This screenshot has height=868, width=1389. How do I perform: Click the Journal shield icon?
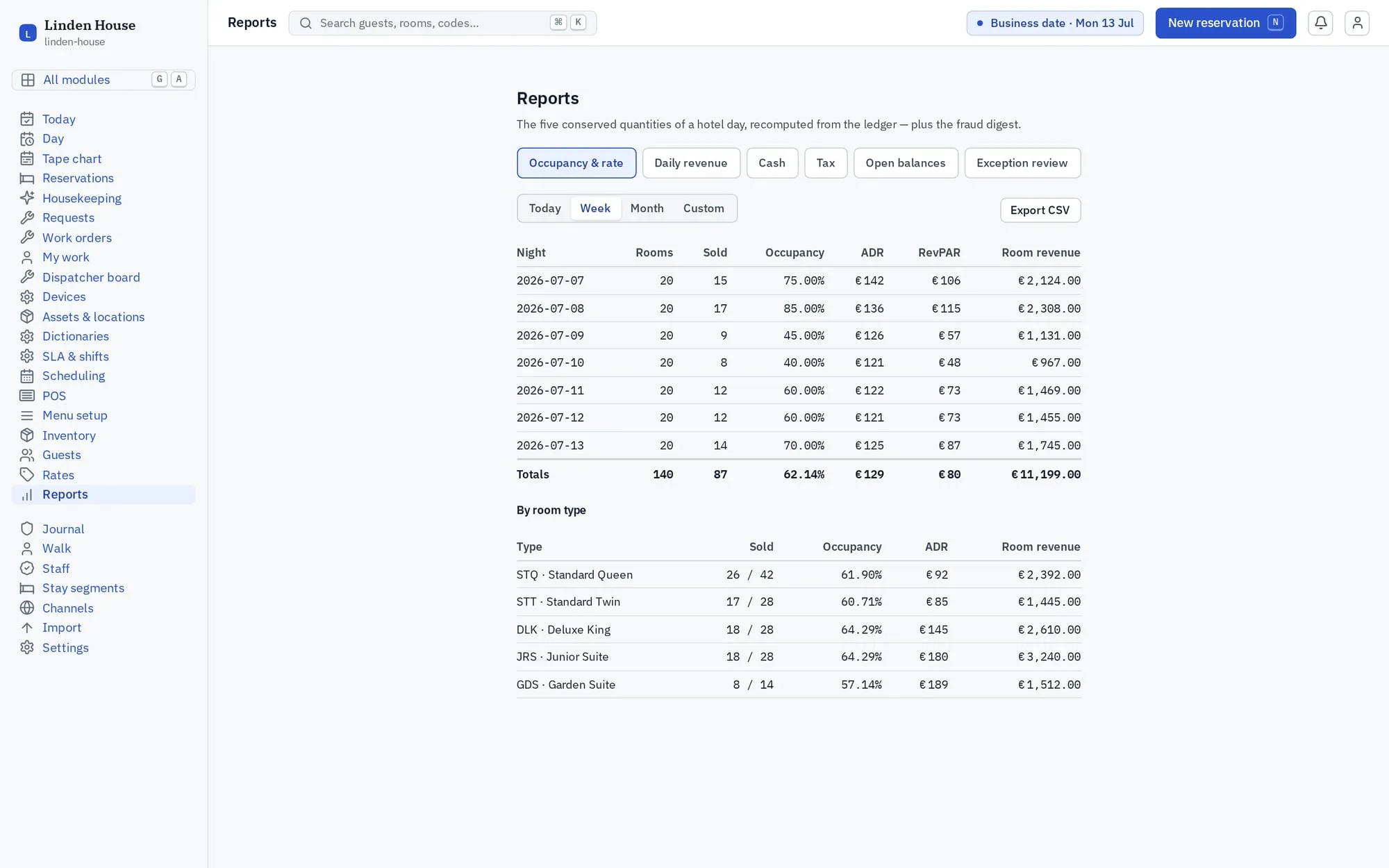click(27, 530)
